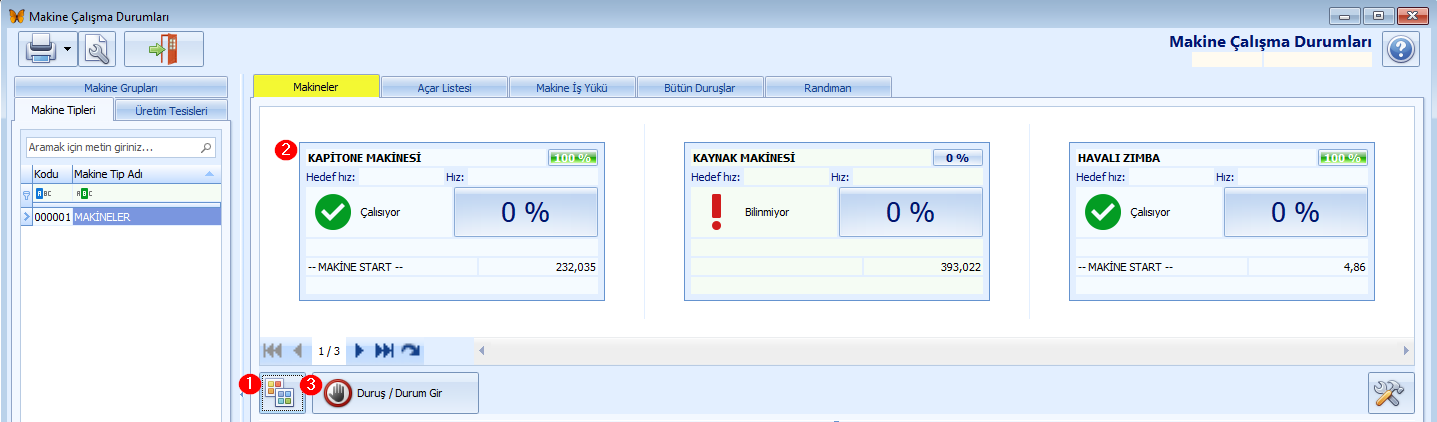Click the horizontal scrollbar left arrow
Image resolution: width=1437 pixels, height=422 pixels.
coord(482,351)
